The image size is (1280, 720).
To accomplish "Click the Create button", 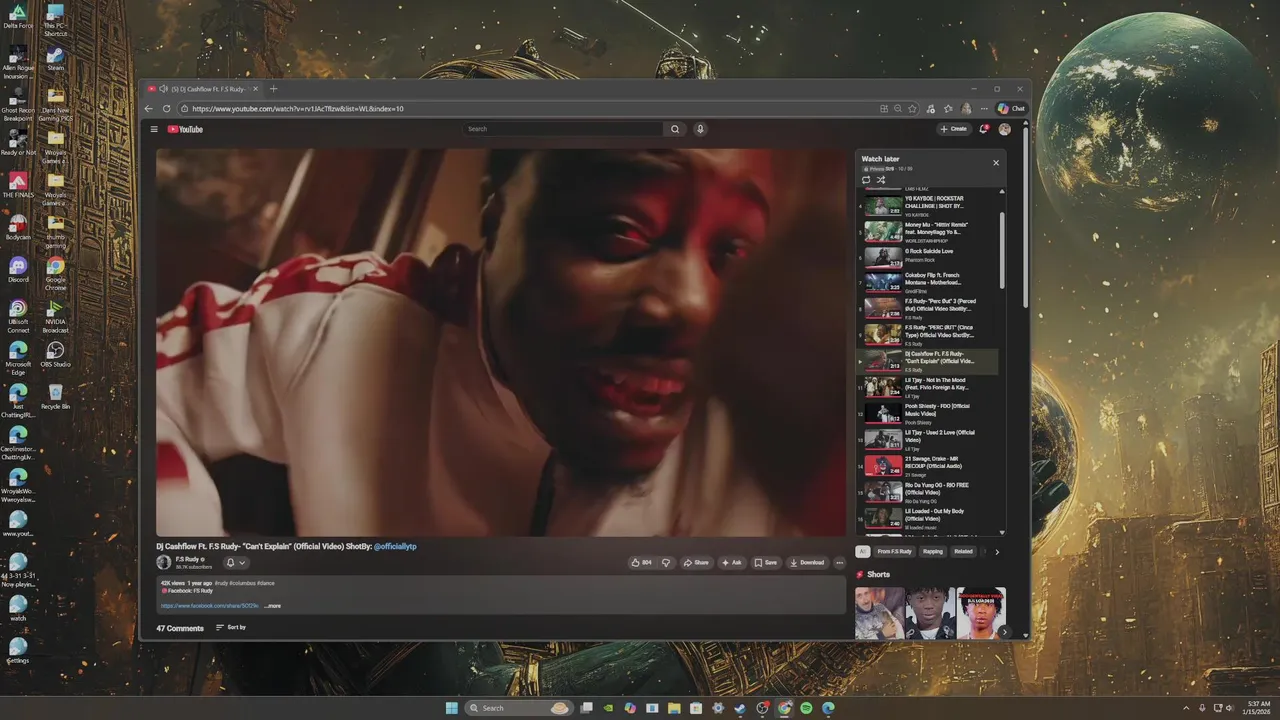I will tap(953, 129).
